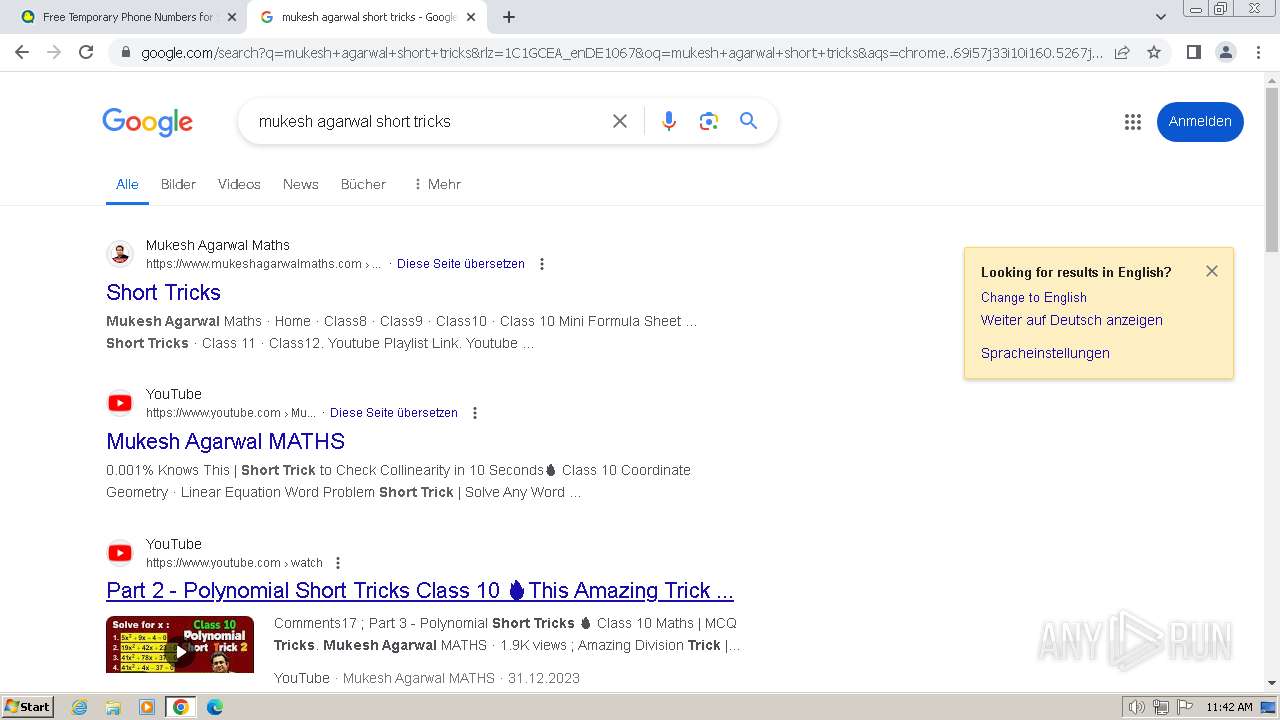Switch to Videos results tab
The width and height of the screenshot is (1280, 720).
tap(239, 184)
